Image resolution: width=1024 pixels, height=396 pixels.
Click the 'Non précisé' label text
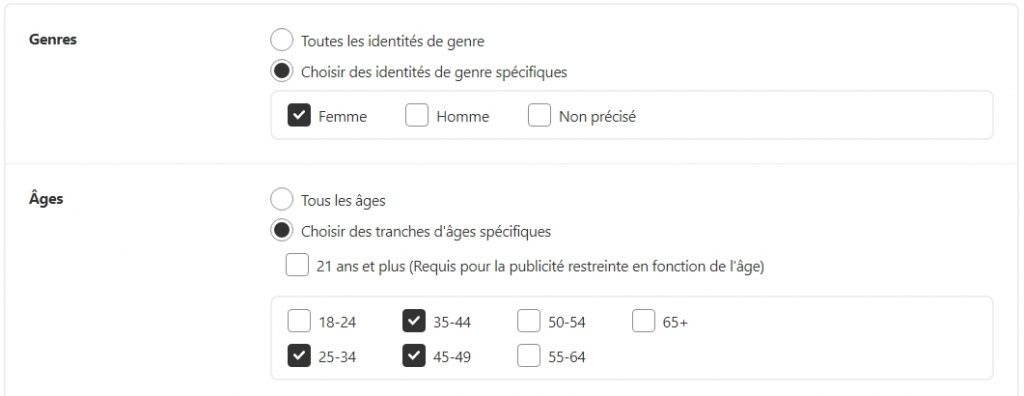tap(598, 117)
